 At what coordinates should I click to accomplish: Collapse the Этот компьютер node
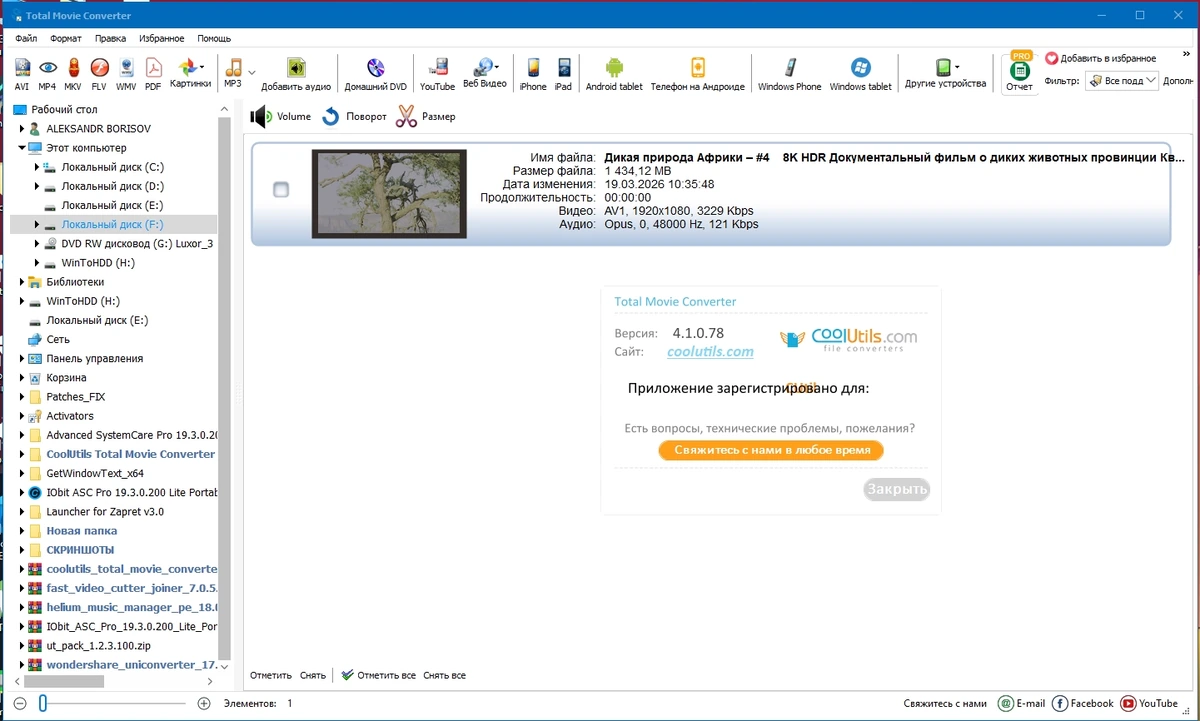pyautogui.click(x=23, y=148)
